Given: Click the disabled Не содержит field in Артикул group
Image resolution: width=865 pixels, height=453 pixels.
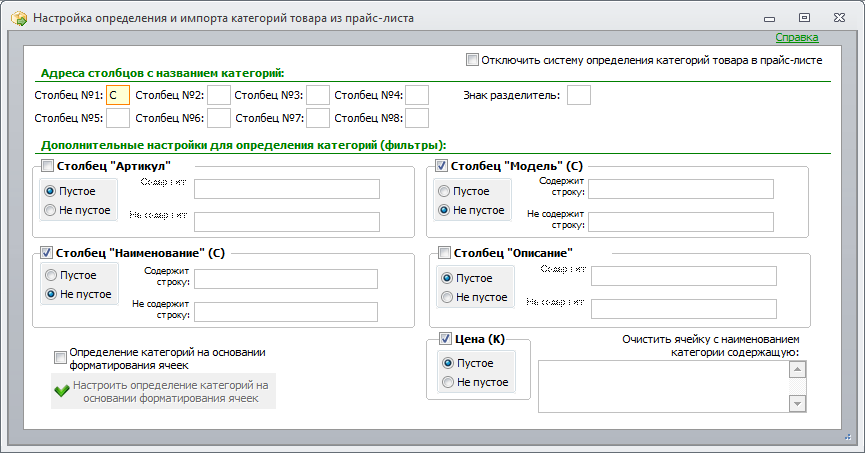Looking at the screenshot, I should tap(287, 222).
